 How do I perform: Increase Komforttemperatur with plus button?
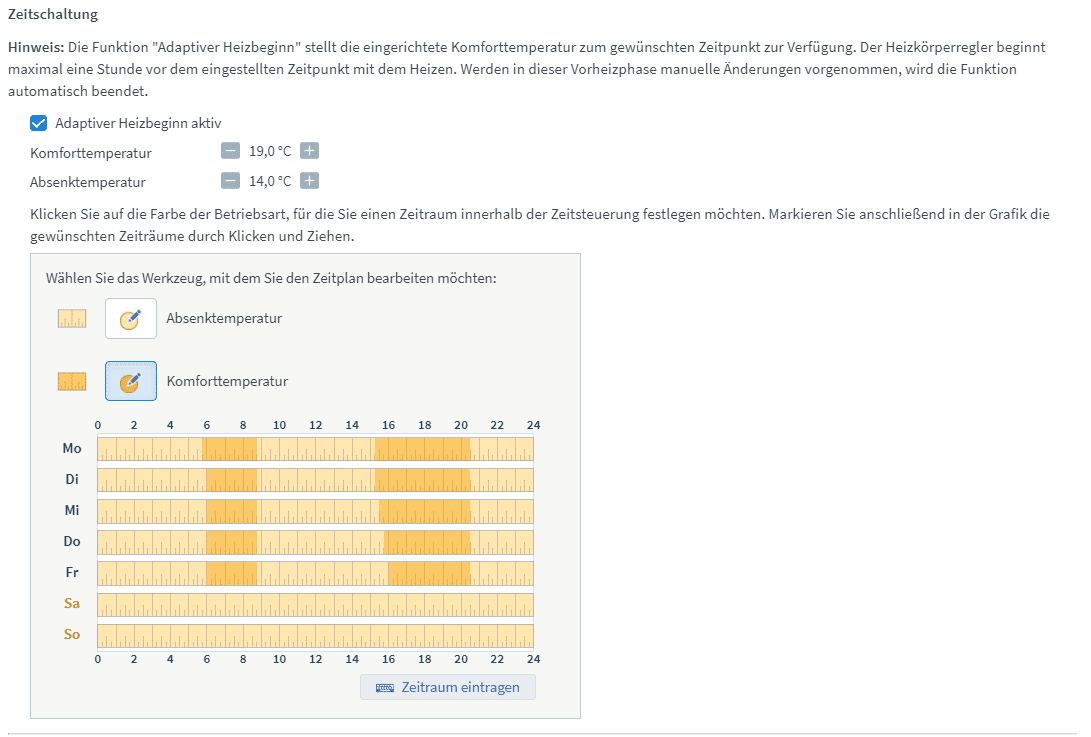pos(310,151)
